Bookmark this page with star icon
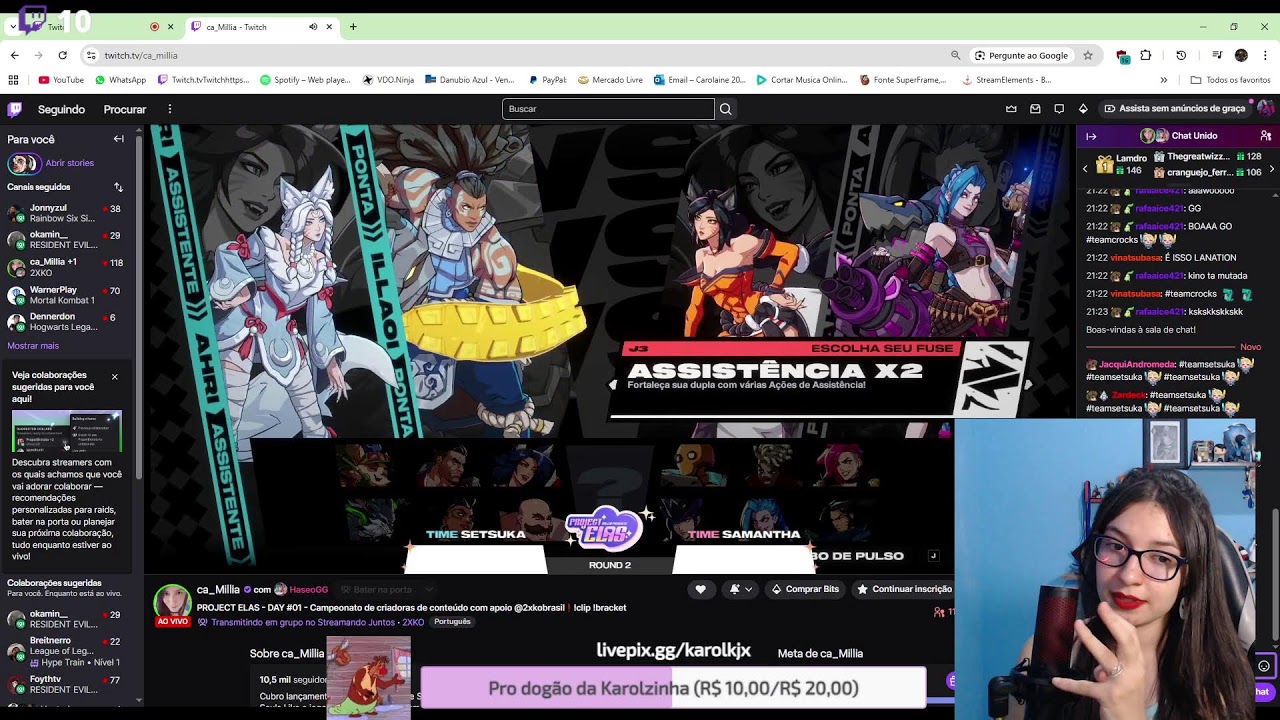This screenshot has width=1280, height=720. pos(1088,55)
